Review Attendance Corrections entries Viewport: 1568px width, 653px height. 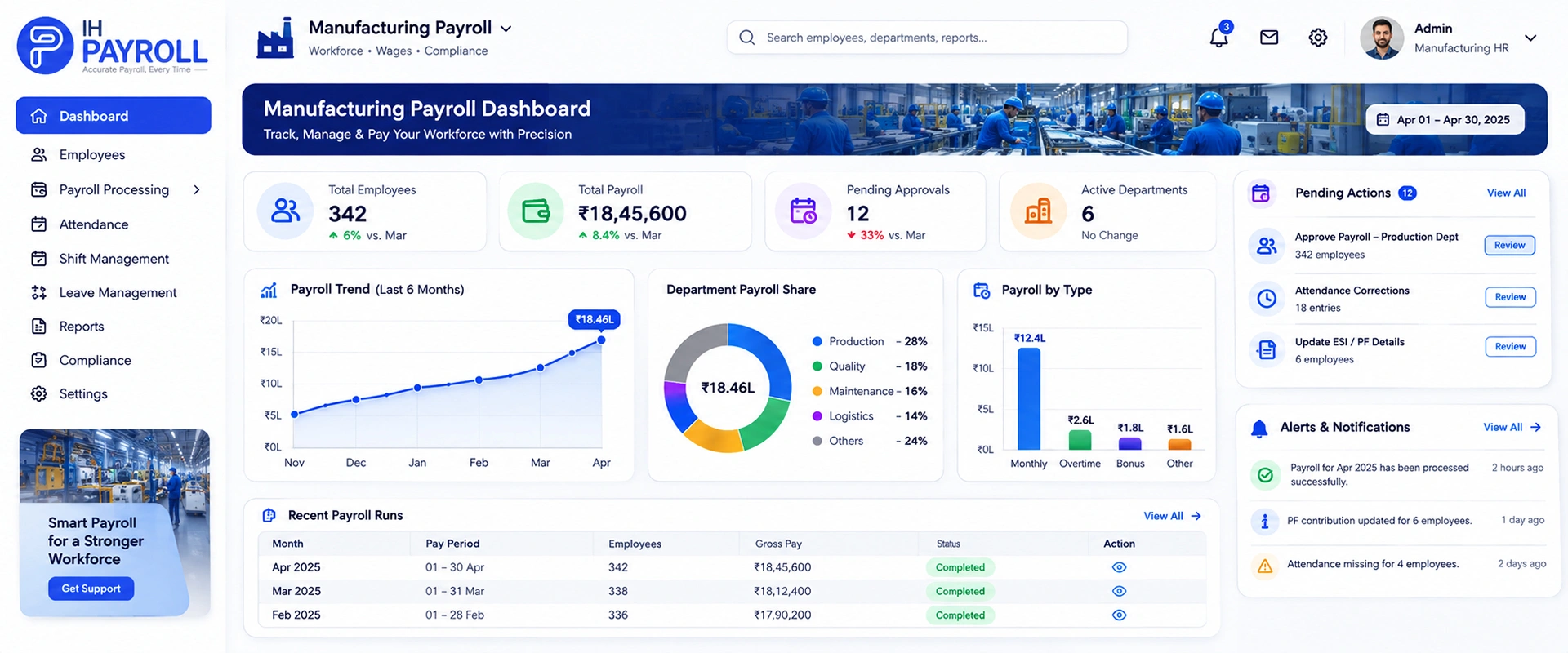pyautogui.click(x=1511, y=297)
